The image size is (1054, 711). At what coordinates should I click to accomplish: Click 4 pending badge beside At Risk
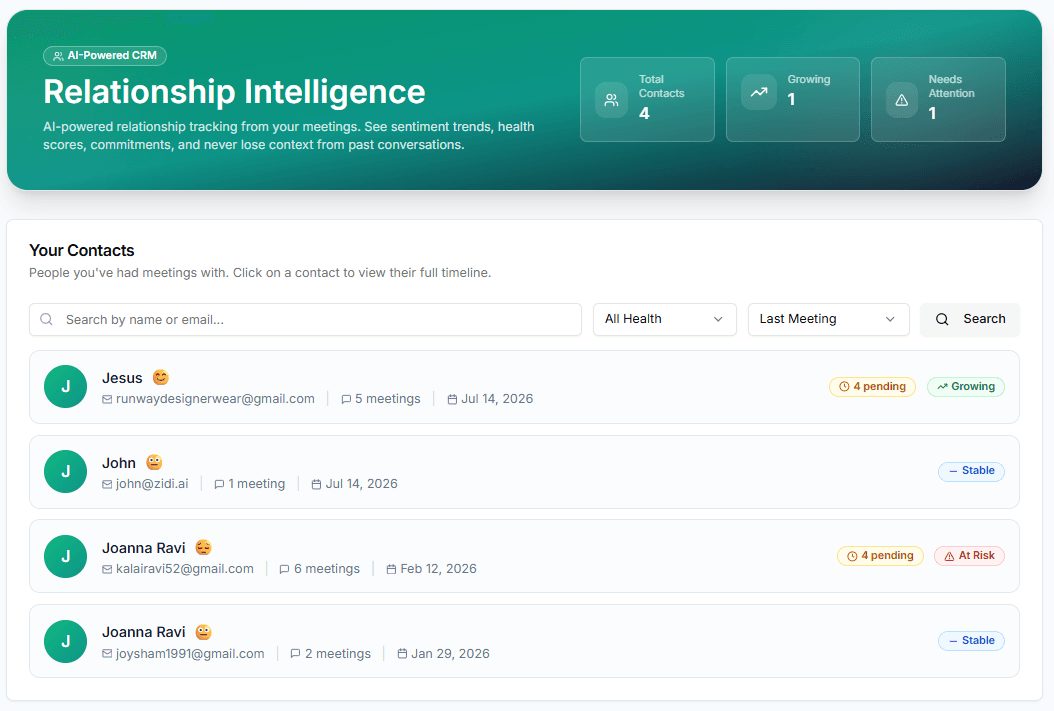(880, 556)
